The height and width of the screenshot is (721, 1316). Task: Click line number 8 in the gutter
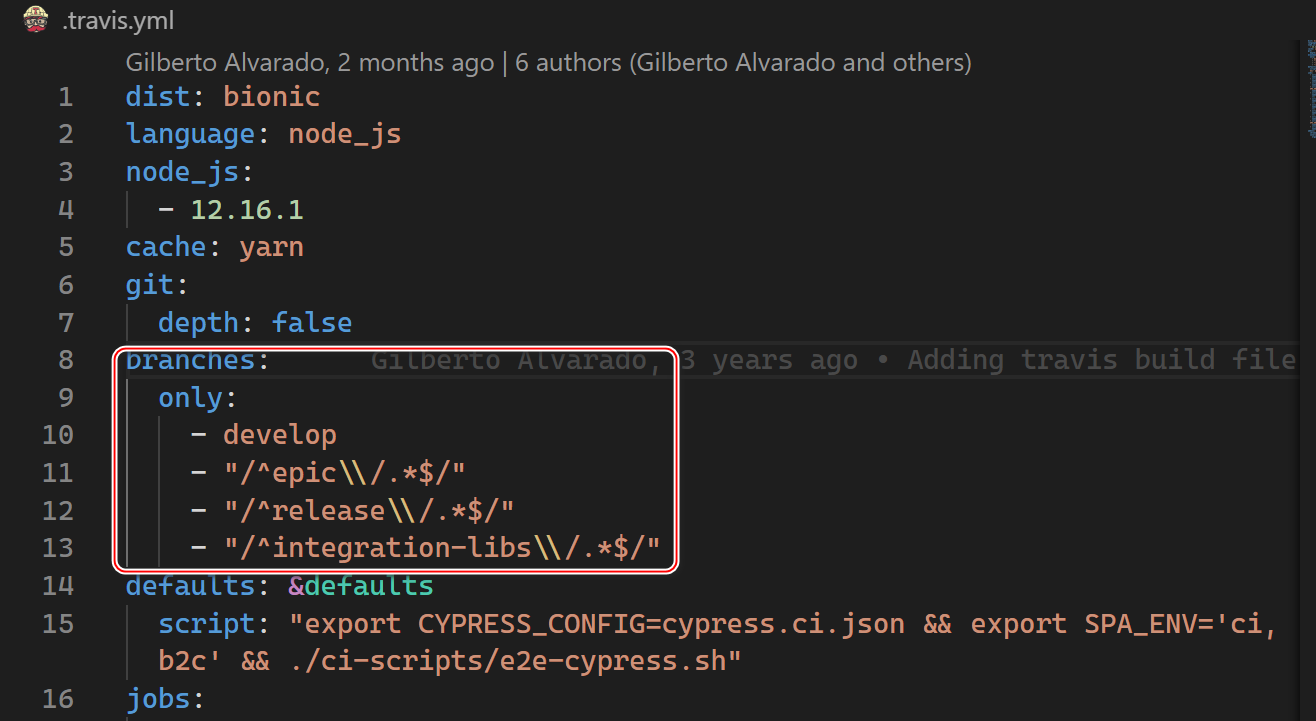click(65, 360)
